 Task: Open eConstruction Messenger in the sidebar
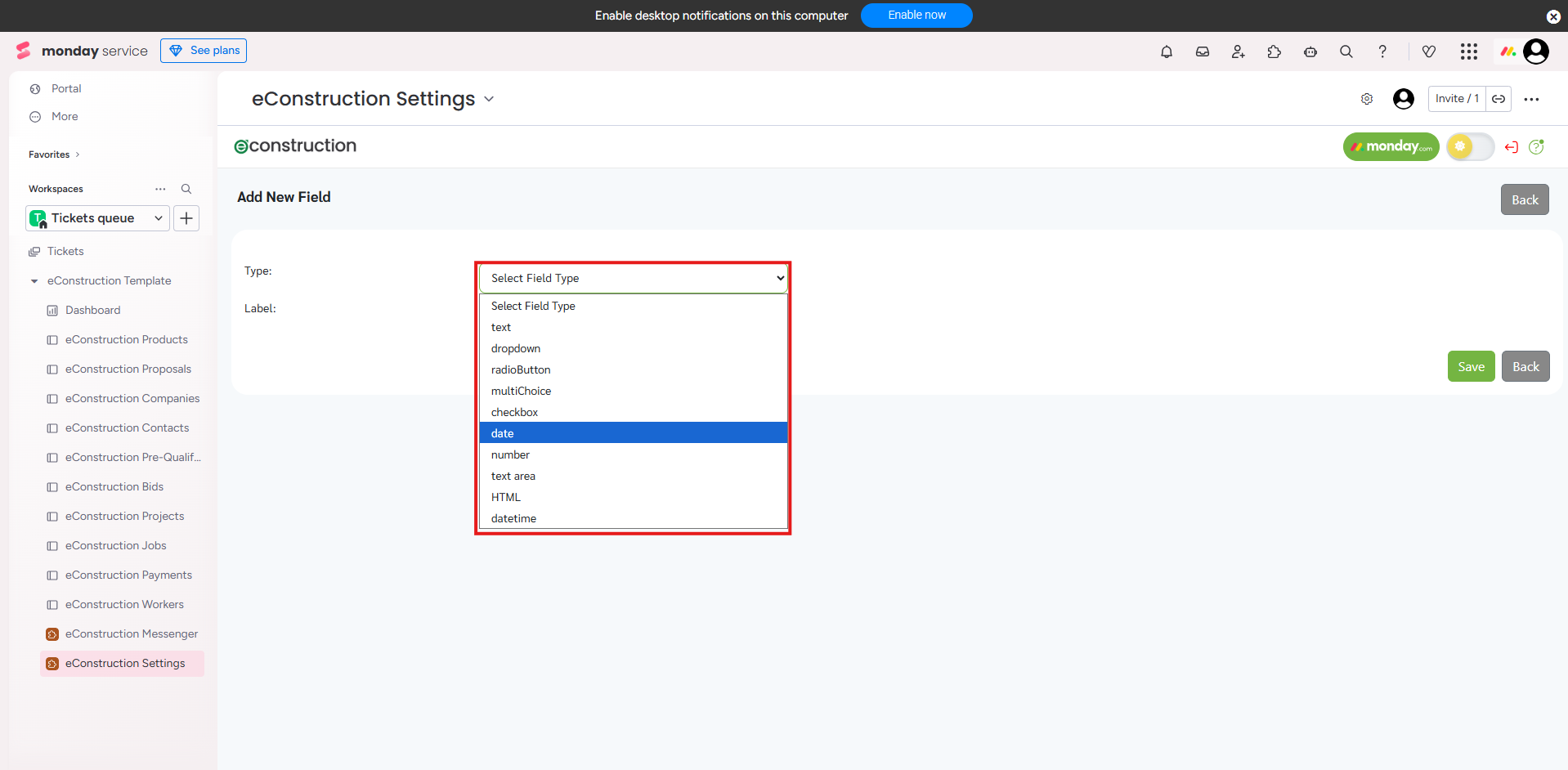pyautogui.click(x=131, y=633)
